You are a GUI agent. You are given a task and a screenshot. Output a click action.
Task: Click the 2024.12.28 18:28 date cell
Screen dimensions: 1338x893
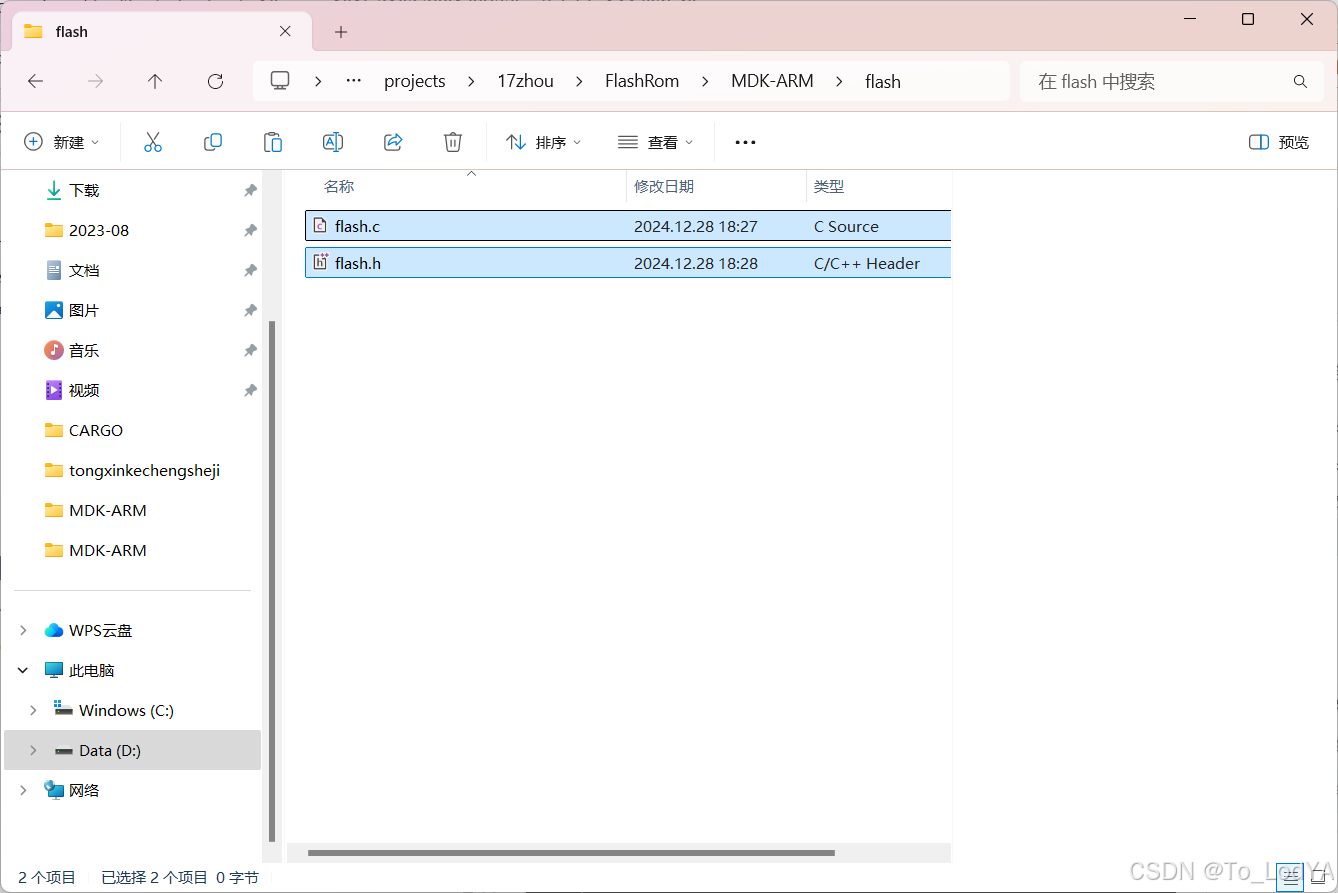tap(696, 263)
